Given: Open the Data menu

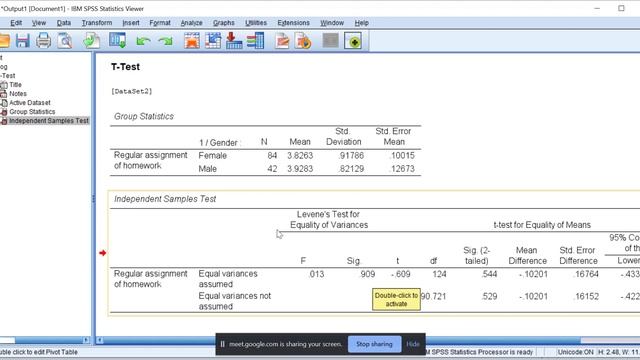Looking at the screenshot, I should [64, 23].
